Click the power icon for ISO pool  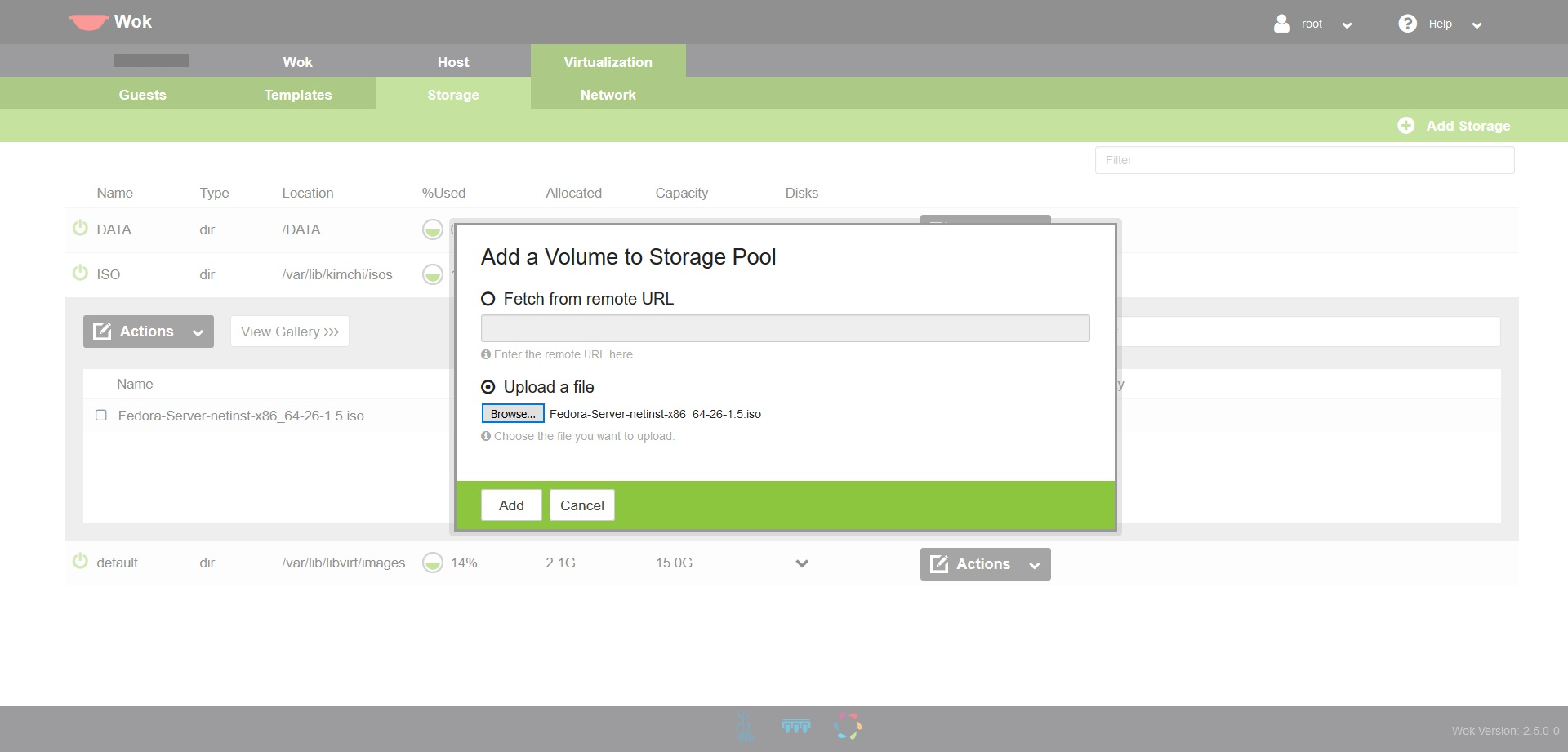[x=80, y=274]
